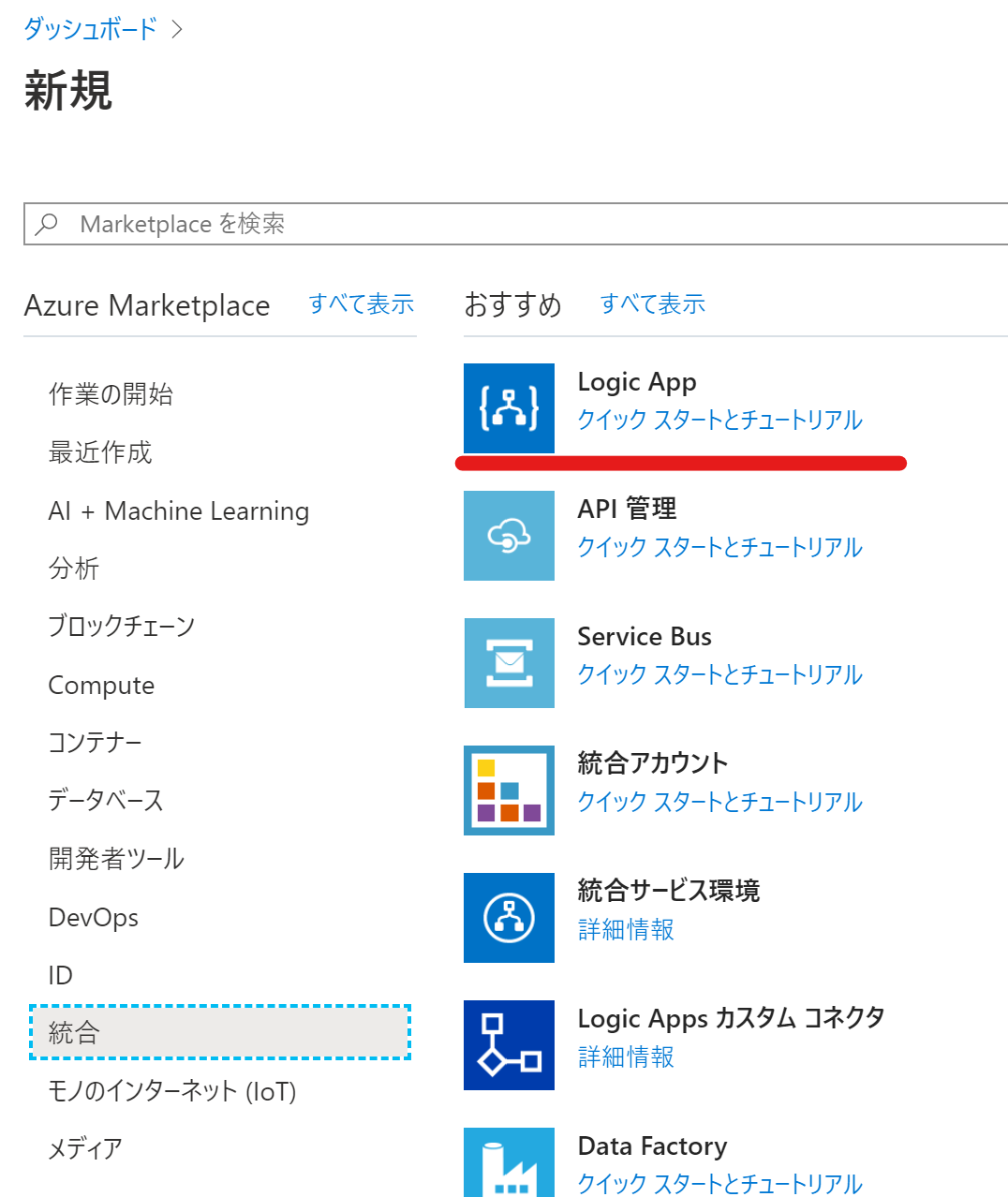Open 統合サービス環境 詳細情報 link
The width and height of the screenshot is (1008, 1197).
click(626, 929)
